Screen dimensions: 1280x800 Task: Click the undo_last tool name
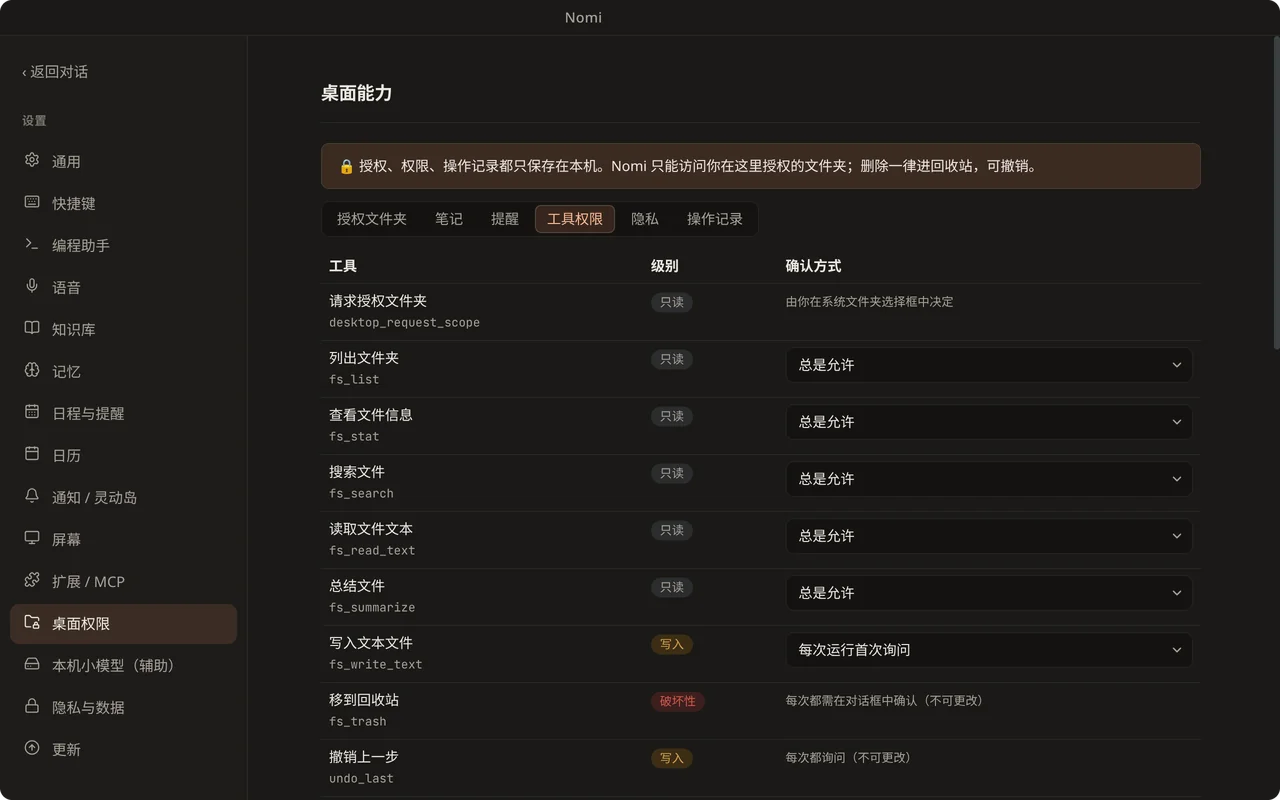click(x=361, y=778)
